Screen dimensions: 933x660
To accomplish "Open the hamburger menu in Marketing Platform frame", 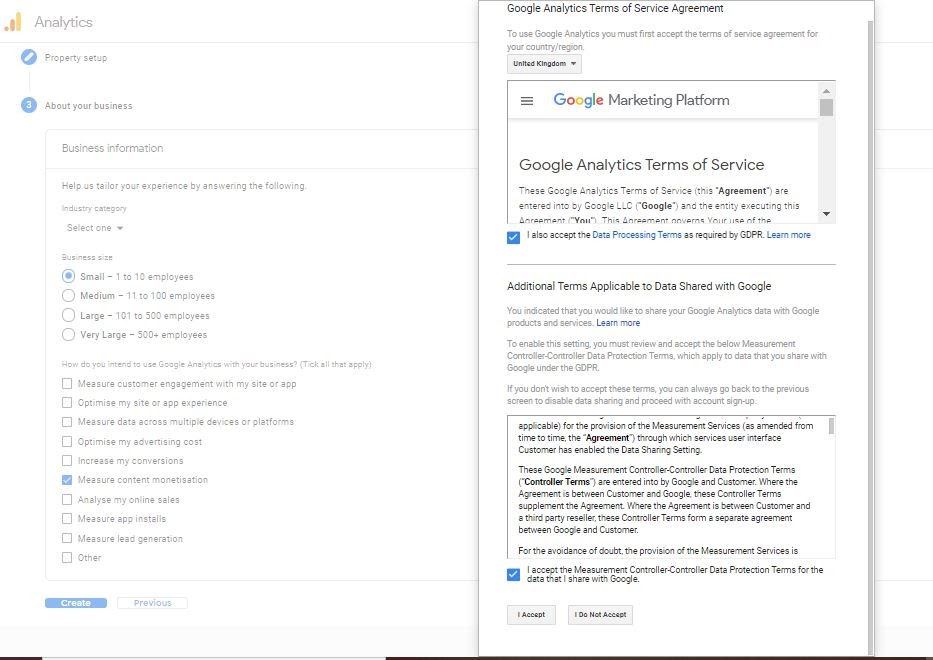I will [527, 101].
